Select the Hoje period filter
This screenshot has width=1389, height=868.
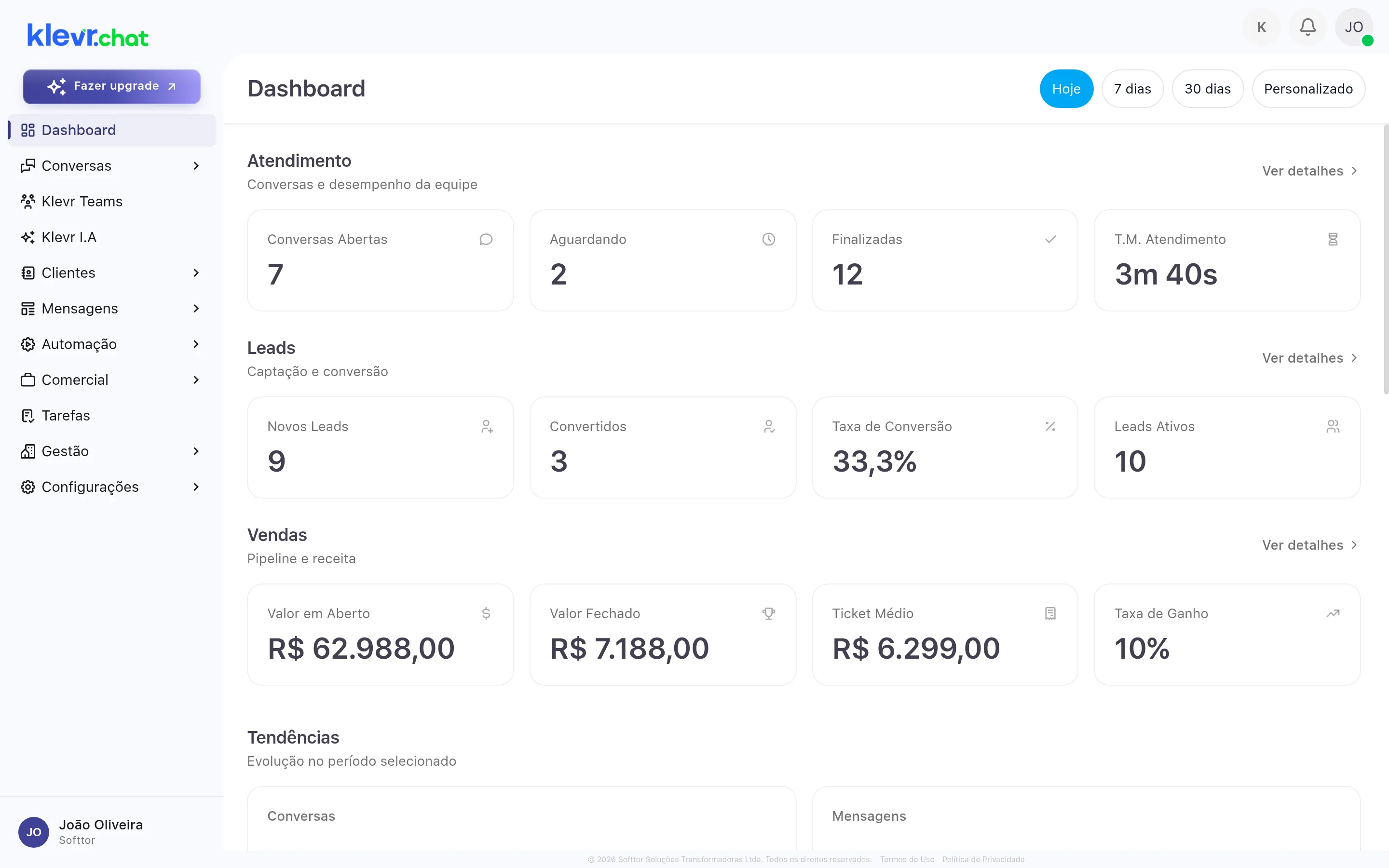1066,89
